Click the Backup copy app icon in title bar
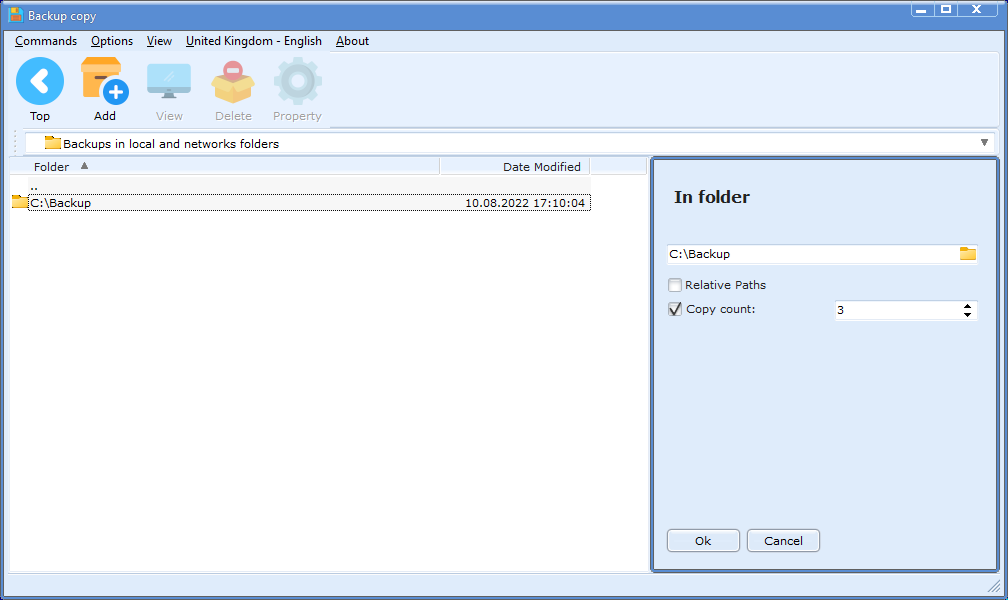Viewport: 1008px width, 600px height. (16, 16)
